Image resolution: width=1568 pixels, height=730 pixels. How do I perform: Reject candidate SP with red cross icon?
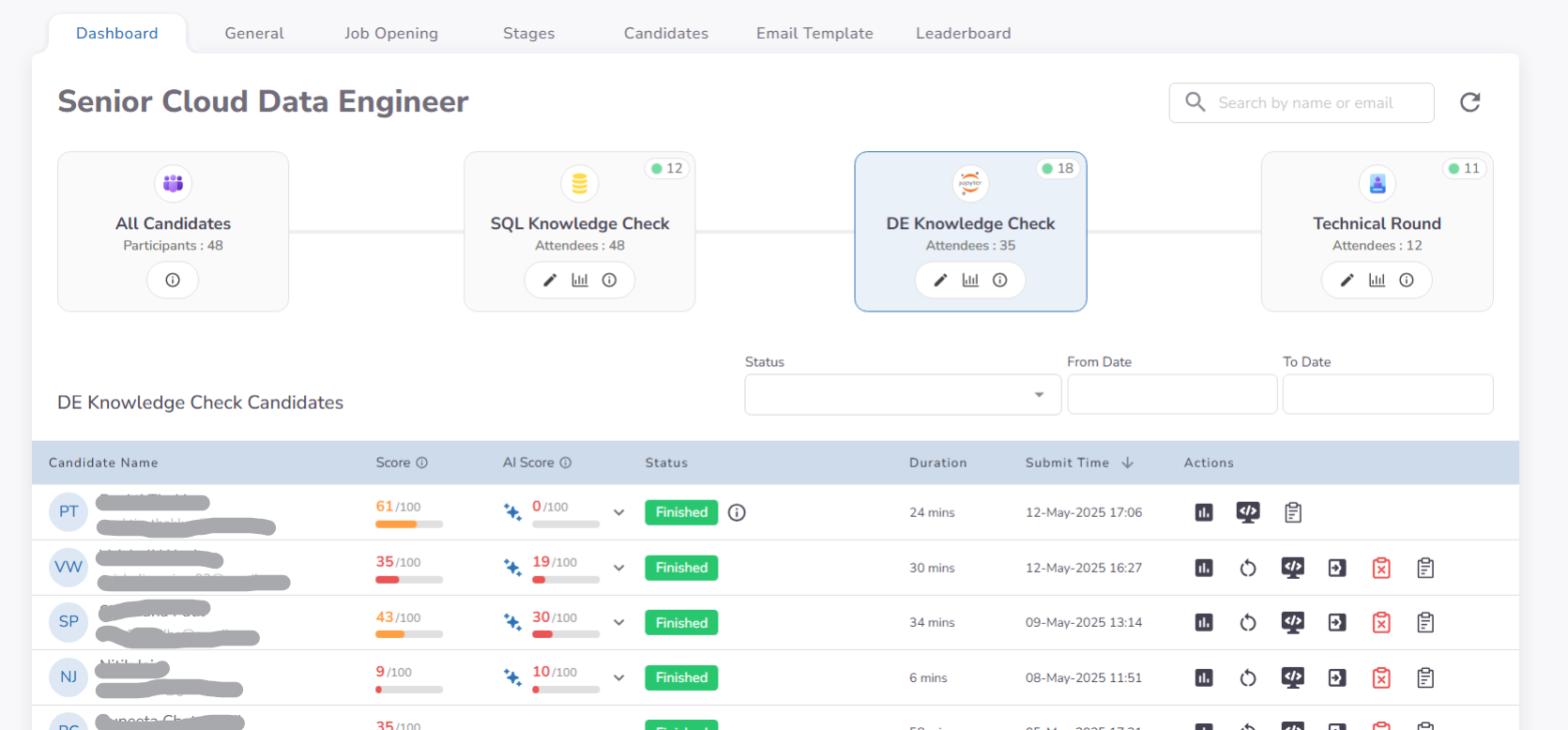click(x=1381, y=622)
